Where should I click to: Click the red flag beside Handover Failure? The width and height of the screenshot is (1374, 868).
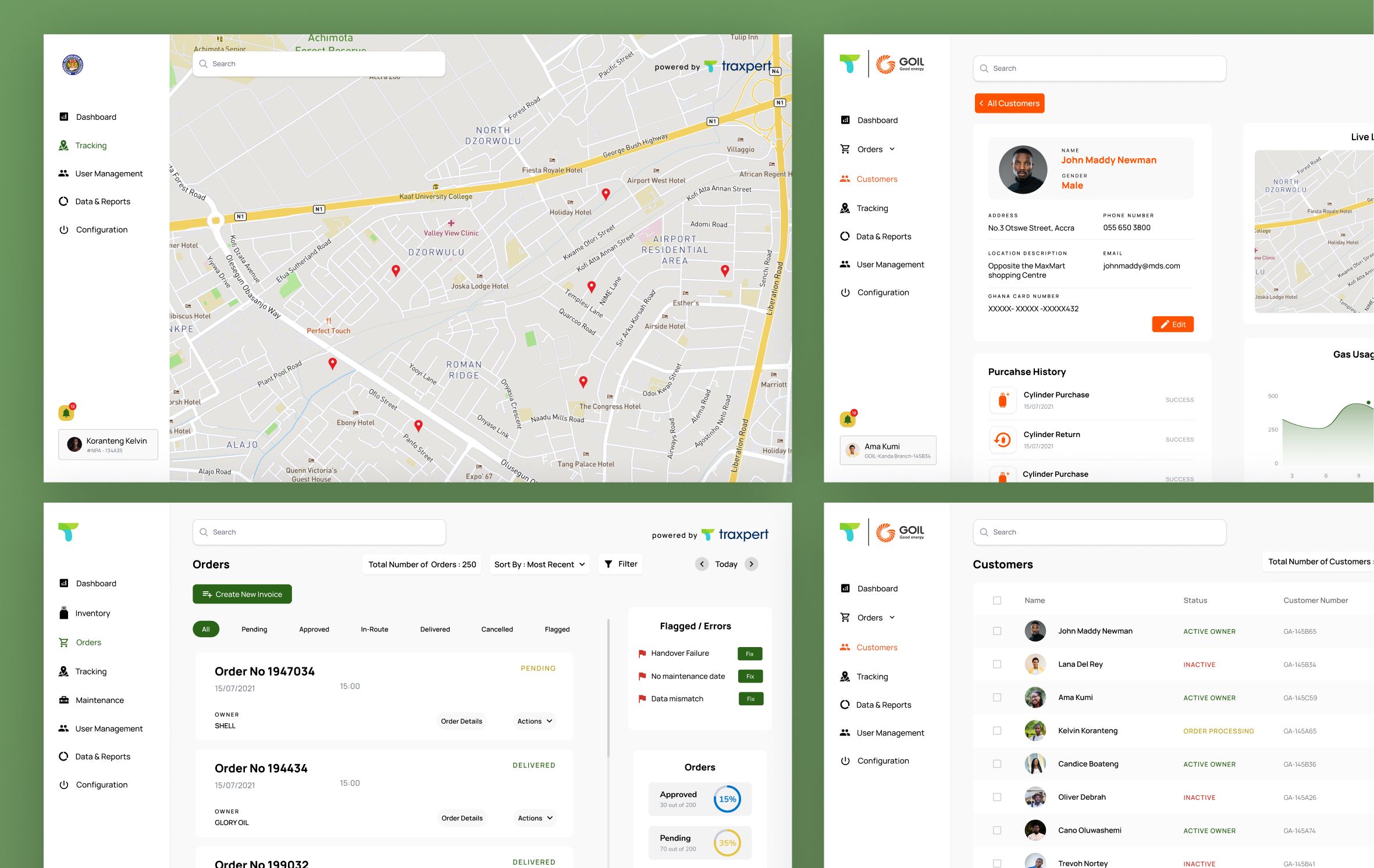(642, 653)
